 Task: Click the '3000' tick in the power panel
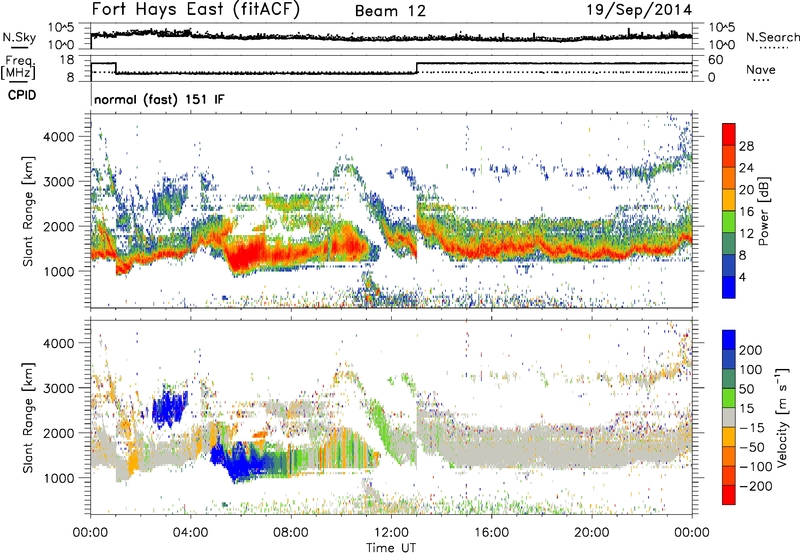58,182
